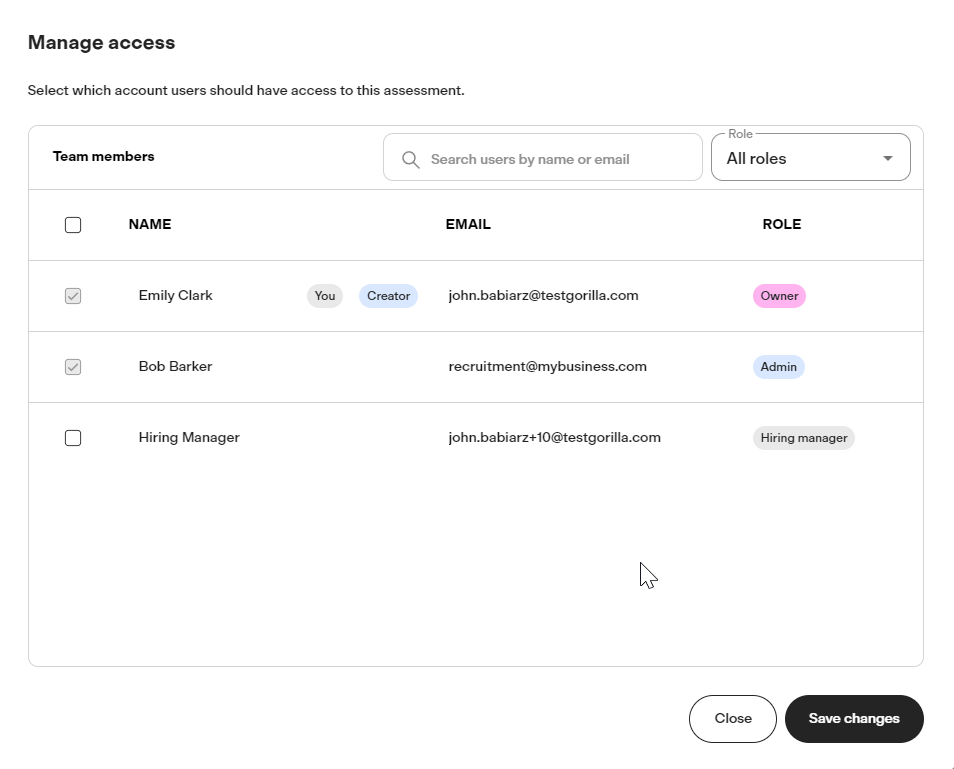This screenshot has height=769, width=954.
Task: Open the Role filter dropdown
Action: point(810,158)
